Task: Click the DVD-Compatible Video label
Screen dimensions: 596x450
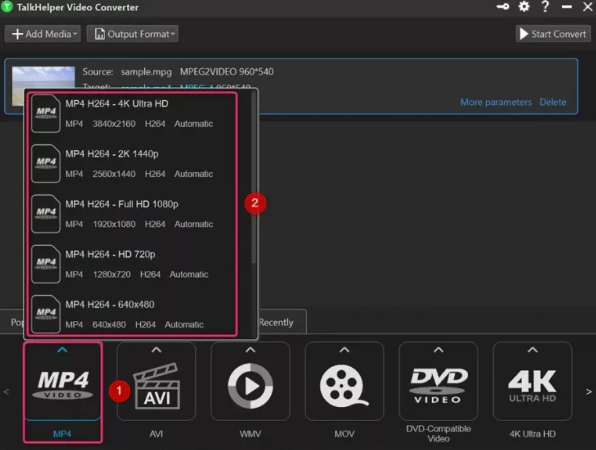Action: [x=438, y=434]
